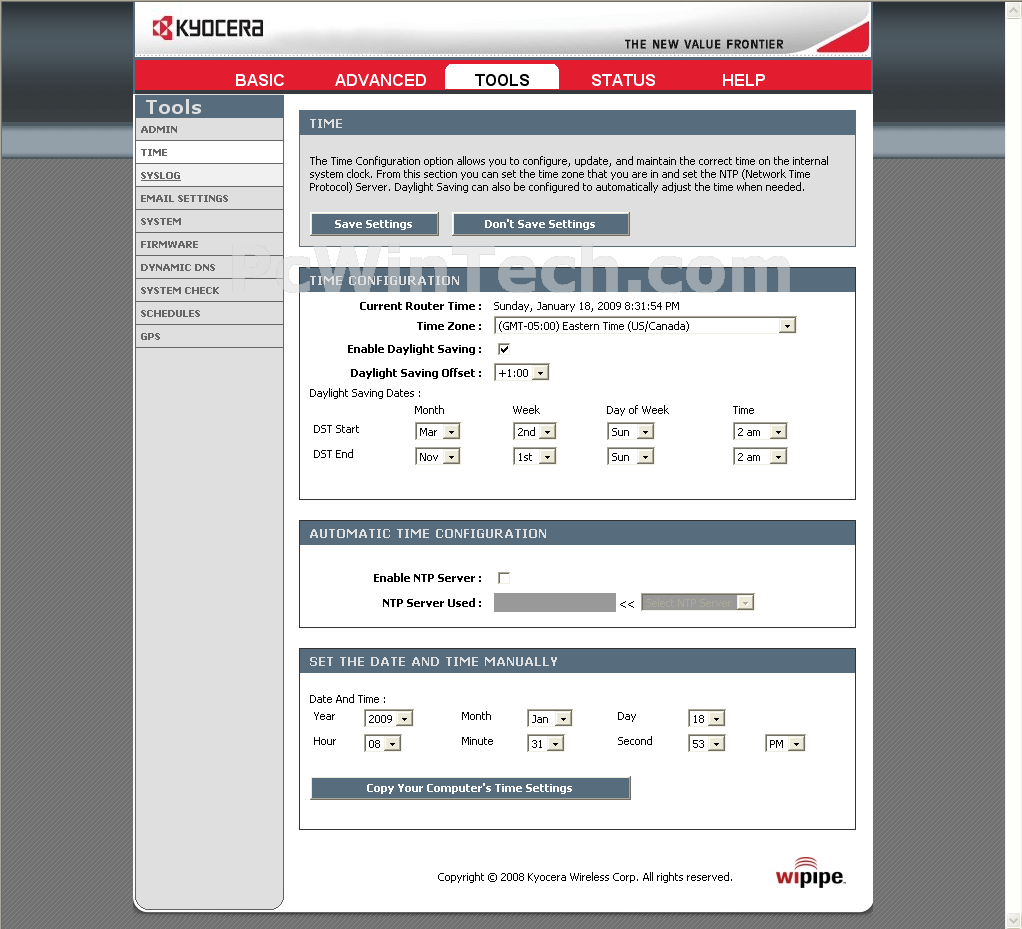Click the Kyocera logo
Screen dimensions: 1022x929
208,28
